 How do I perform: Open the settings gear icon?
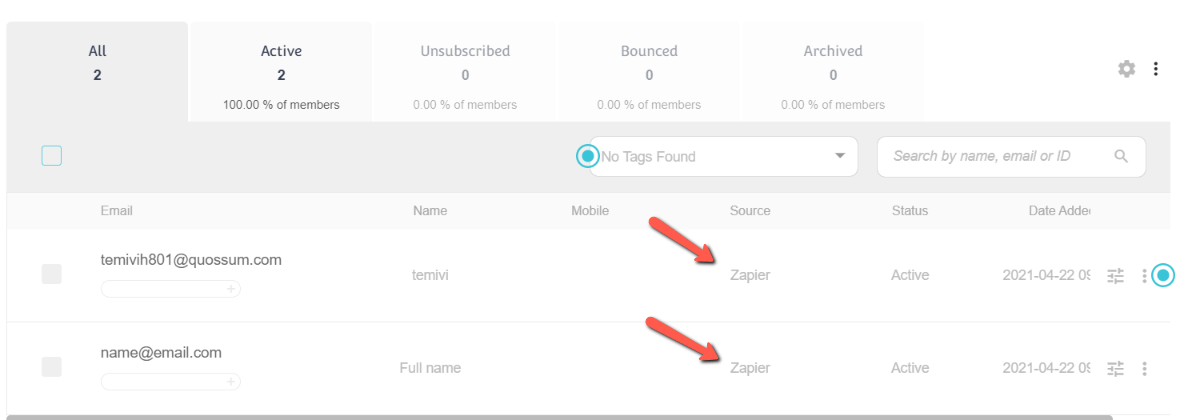click(1126, 69)
